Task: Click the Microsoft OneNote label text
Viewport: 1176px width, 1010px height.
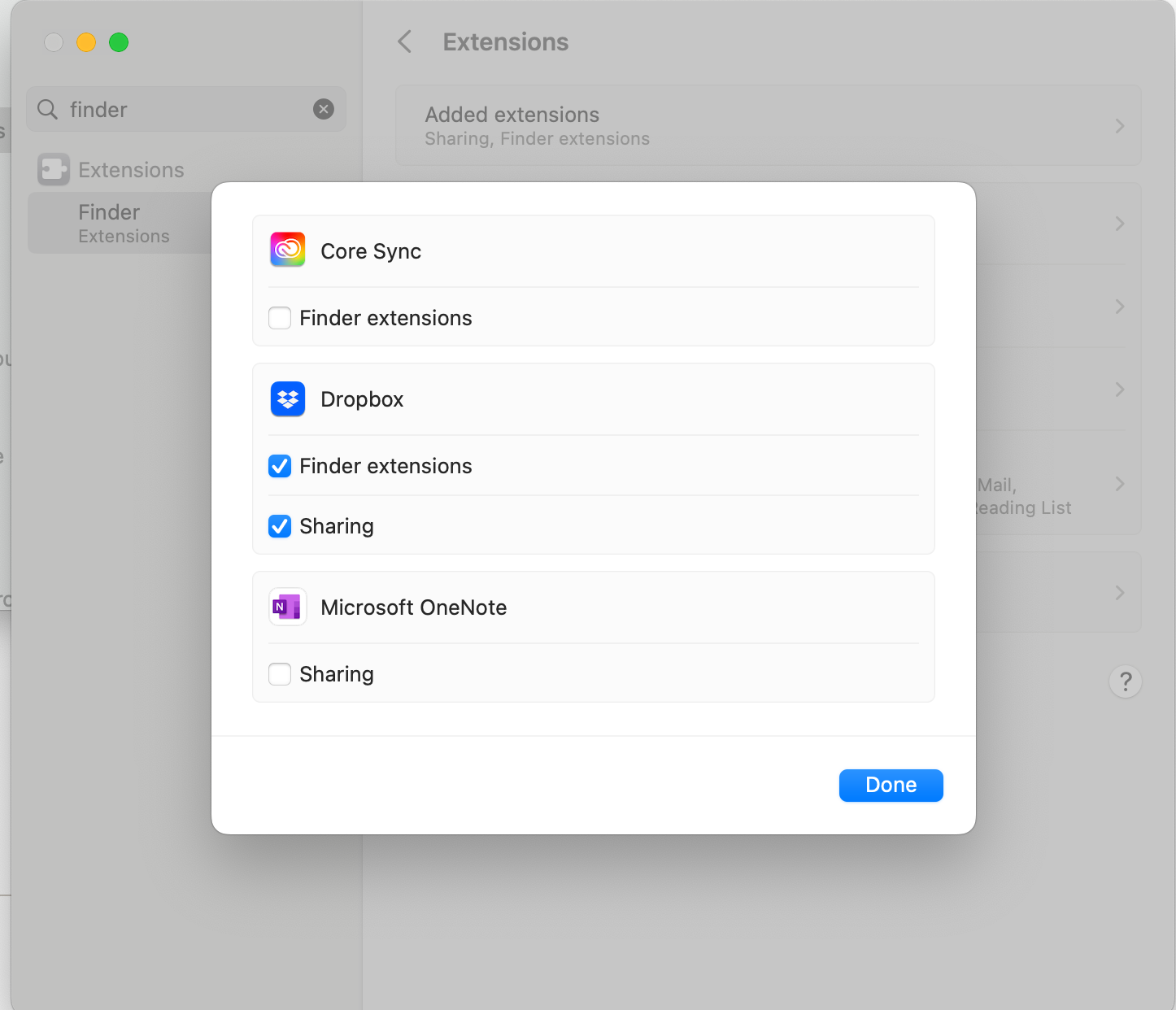Action: tap(414, 607)
